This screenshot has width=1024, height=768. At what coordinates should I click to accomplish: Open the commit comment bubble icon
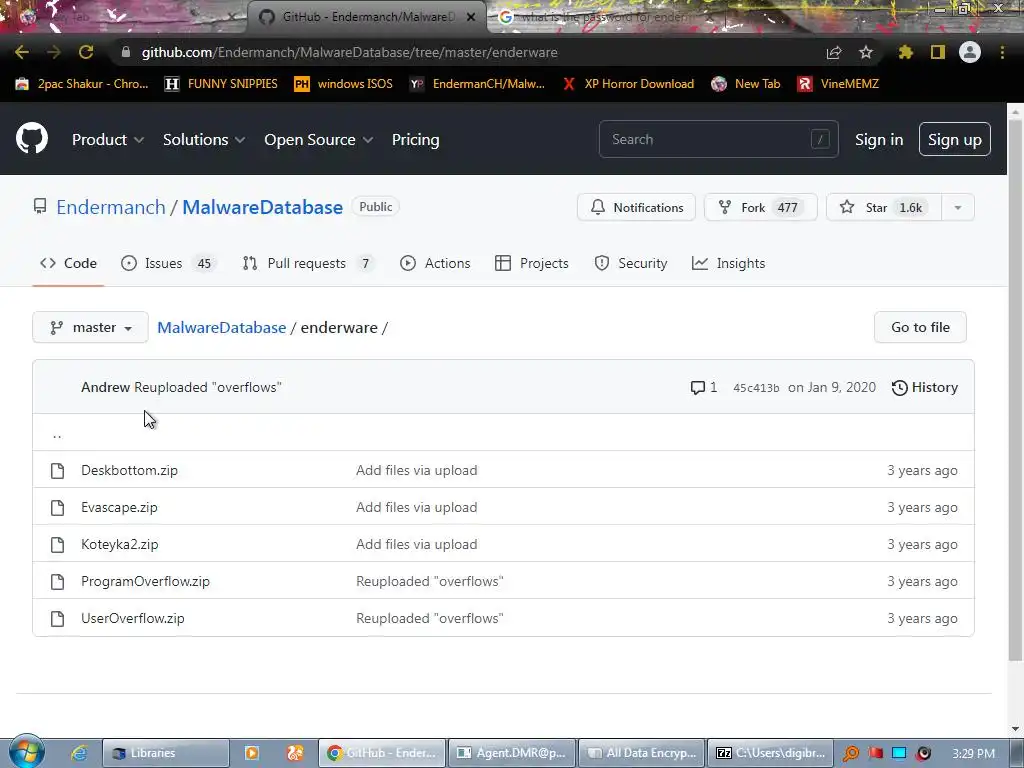click(697, 388)
